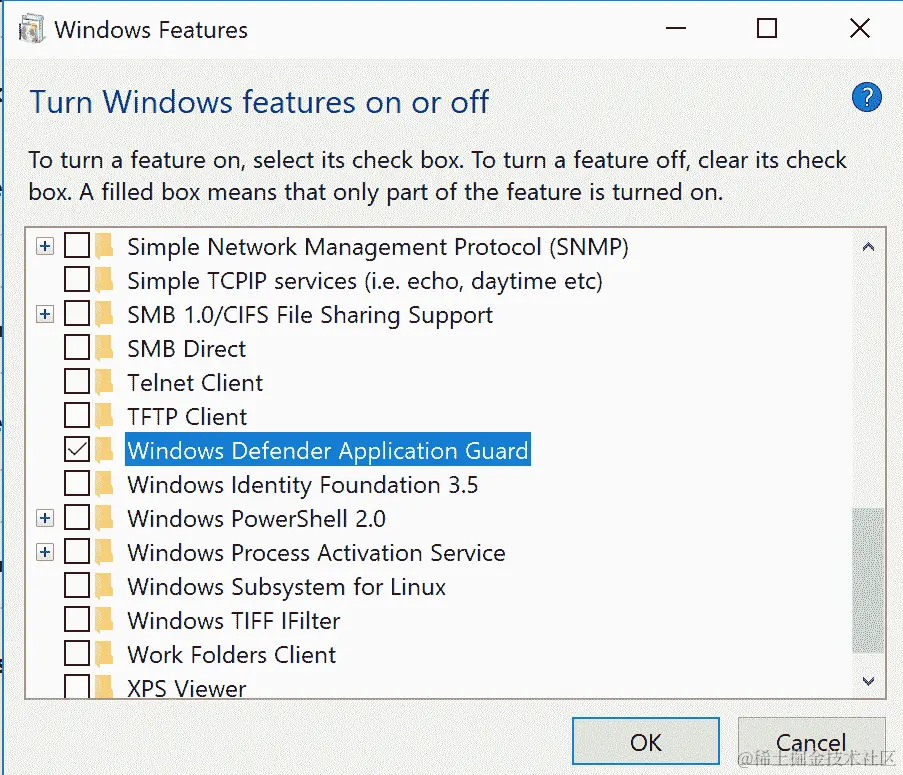
Task: Minimize the Windows Features dialog
Action: point(676,28)
